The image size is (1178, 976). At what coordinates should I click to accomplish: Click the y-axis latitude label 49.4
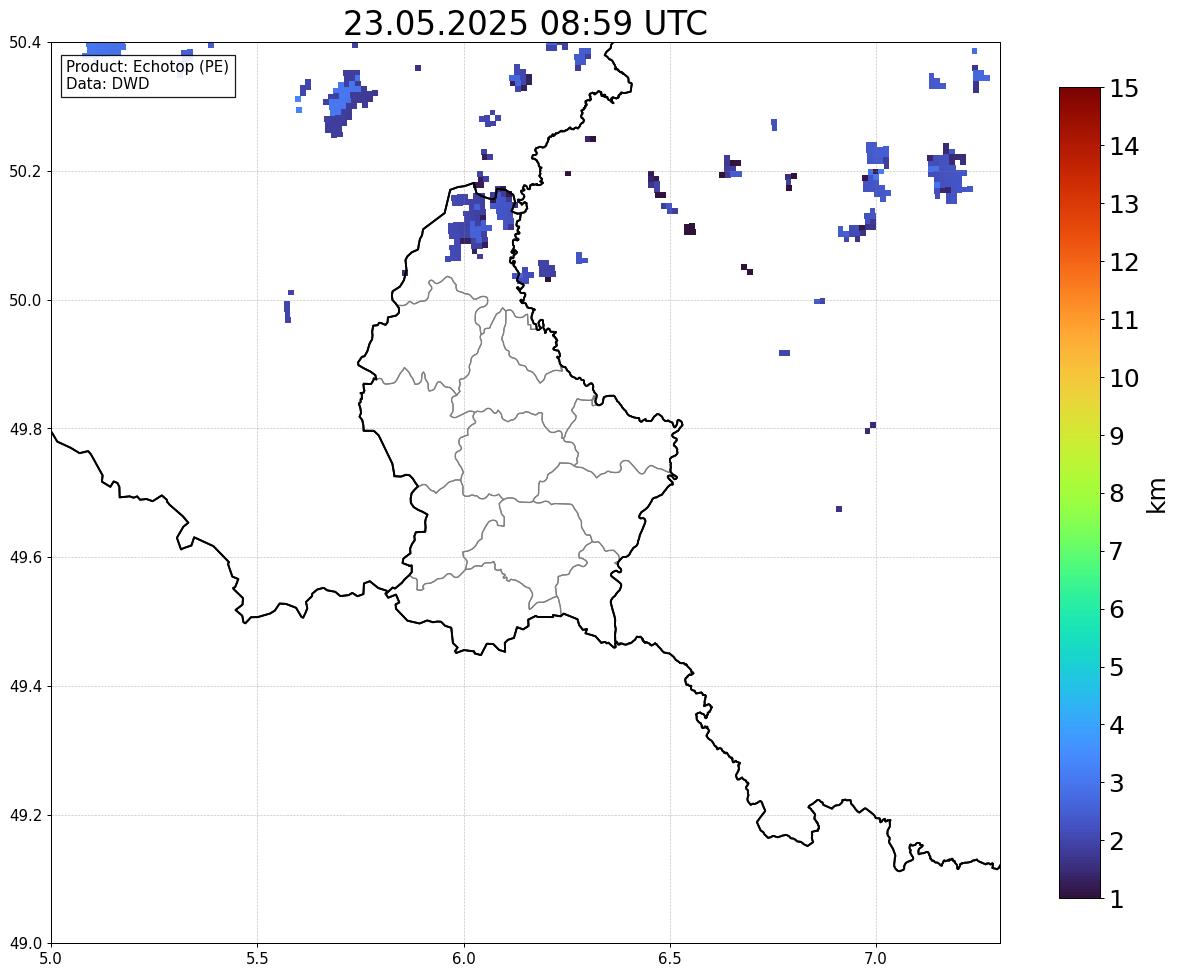25,687
